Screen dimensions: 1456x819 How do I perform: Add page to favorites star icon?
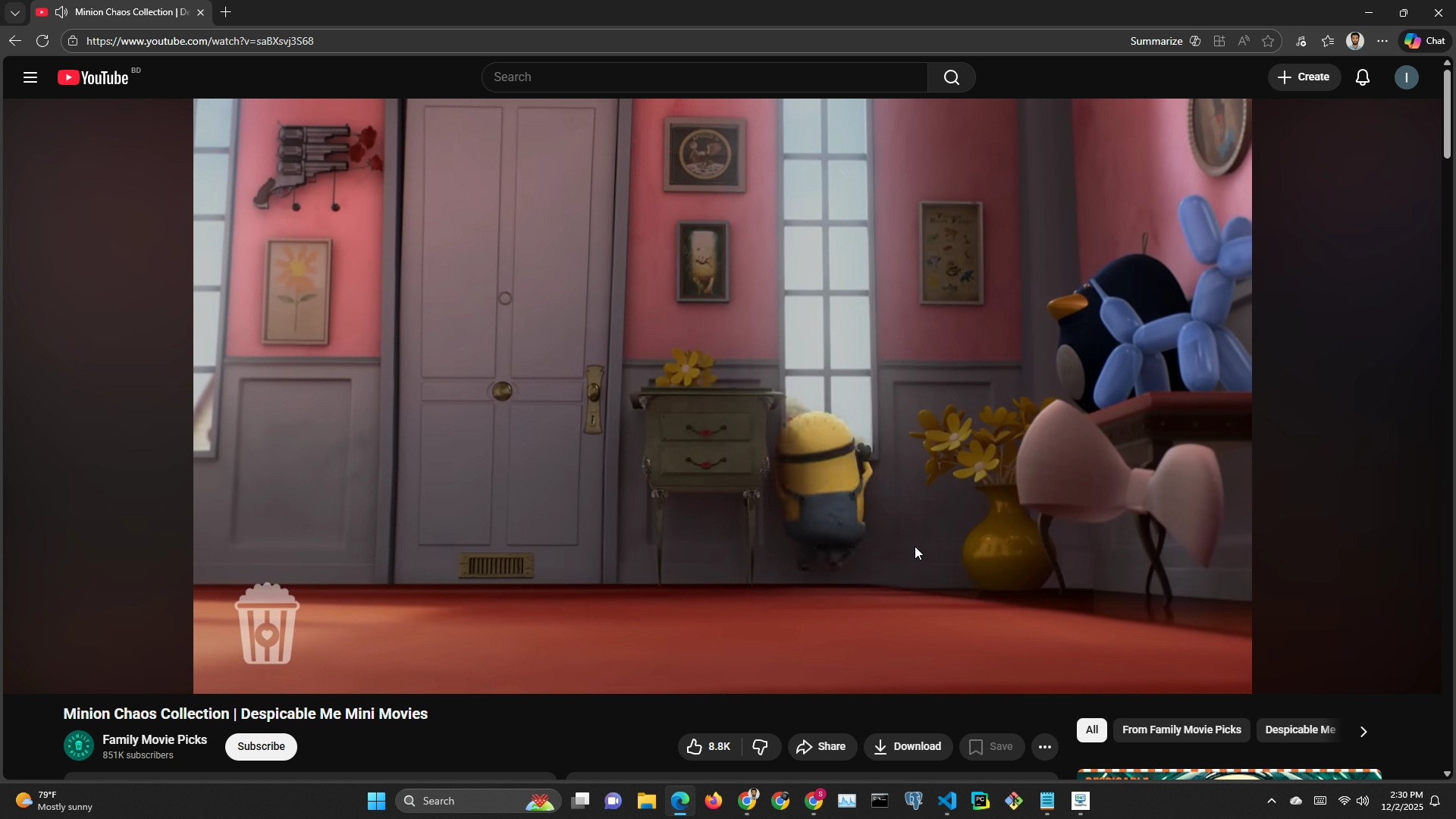[x=1268, y=41]
